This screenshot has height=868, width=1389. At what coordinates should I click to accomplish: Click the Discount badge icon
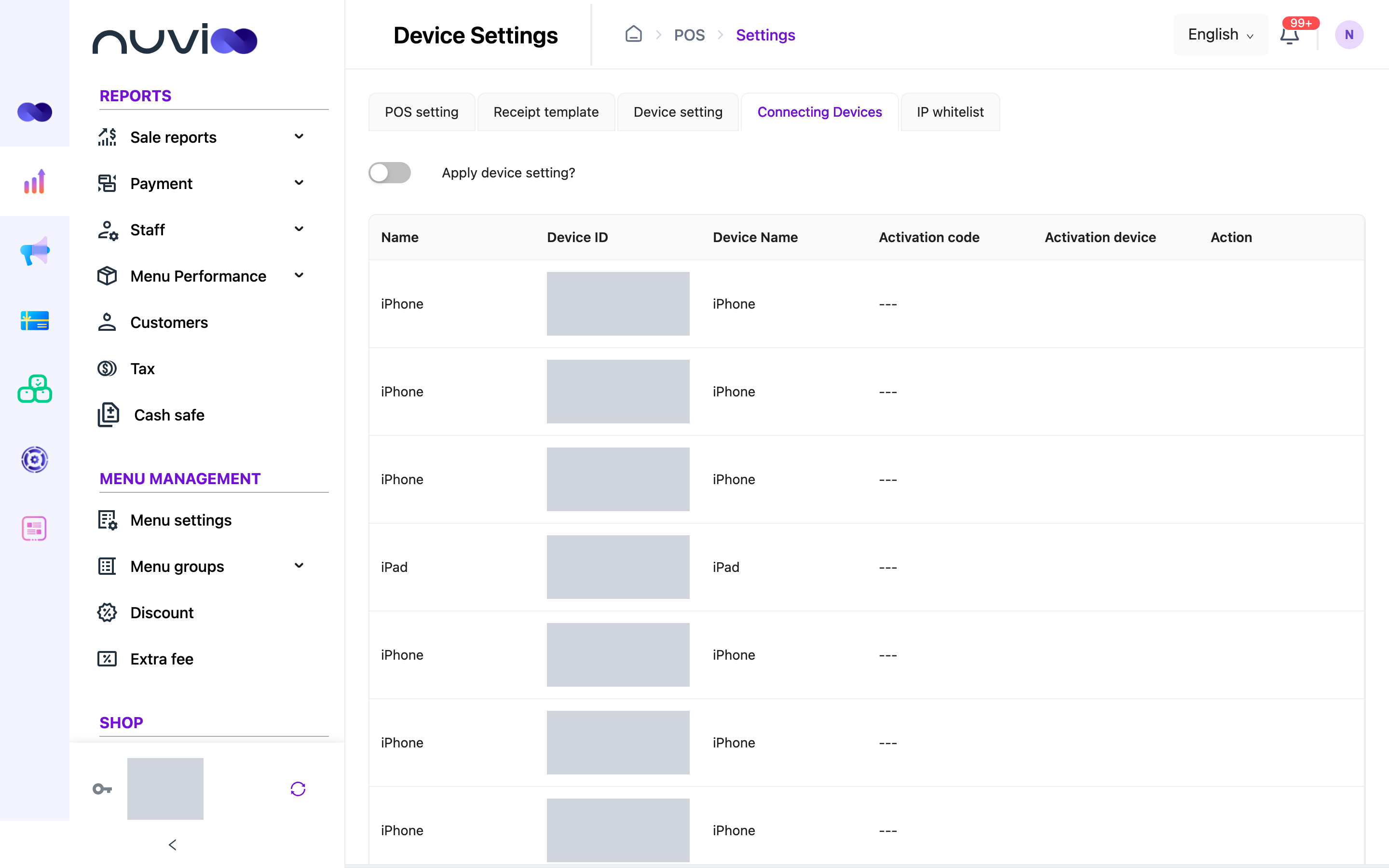[x=107, y=612]
